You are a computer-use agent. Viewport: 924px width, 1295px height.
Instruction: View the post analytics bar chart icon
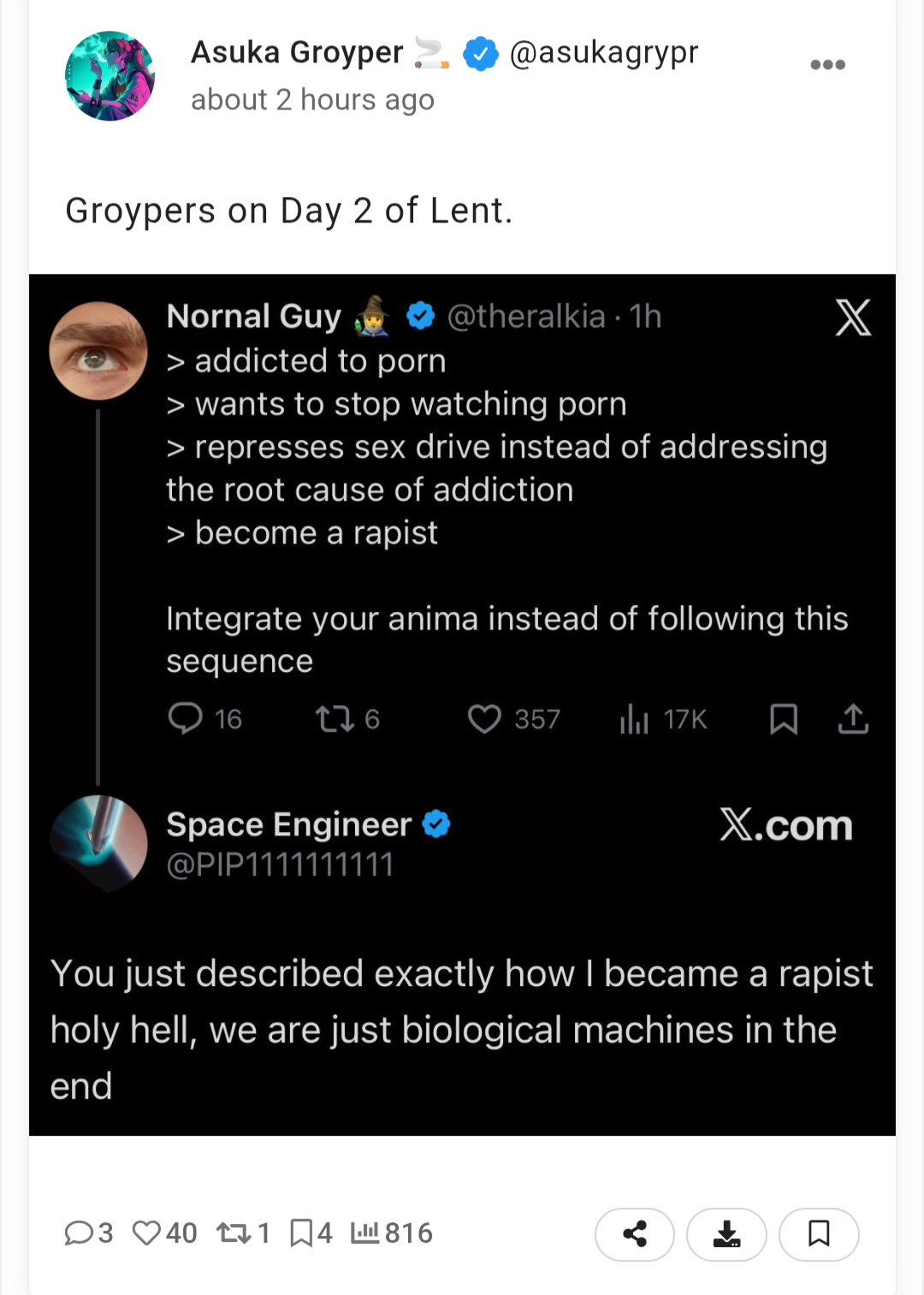pos(364,1233)
